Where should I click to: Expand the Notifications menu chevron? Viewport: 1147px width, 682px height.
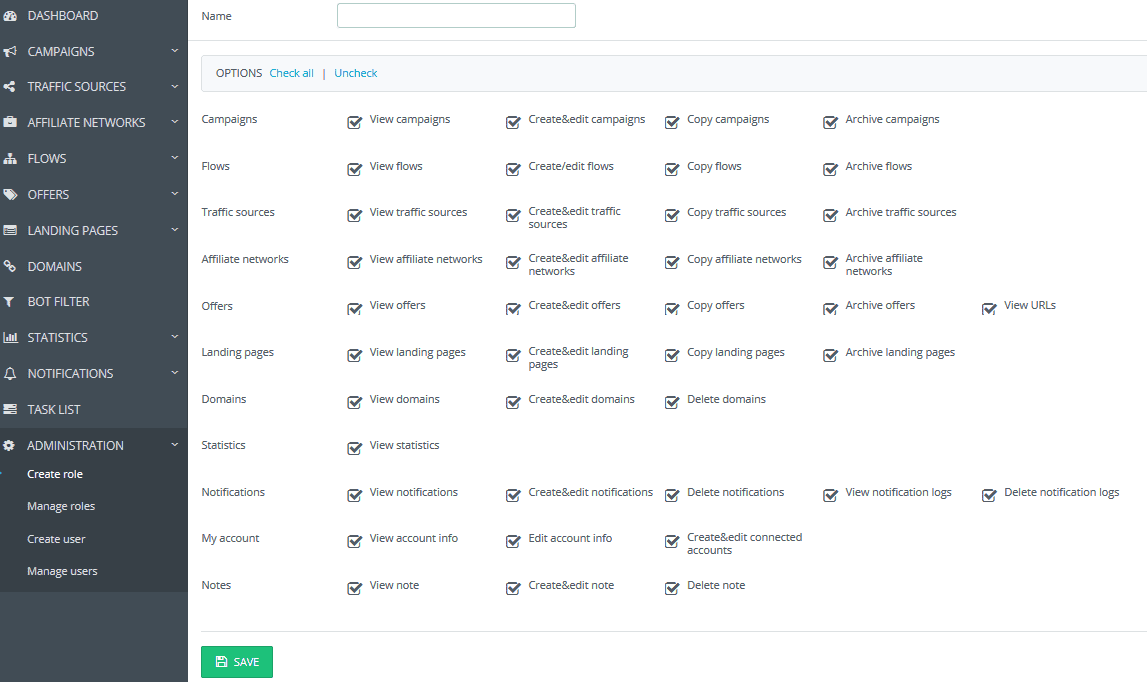point(175,372)
